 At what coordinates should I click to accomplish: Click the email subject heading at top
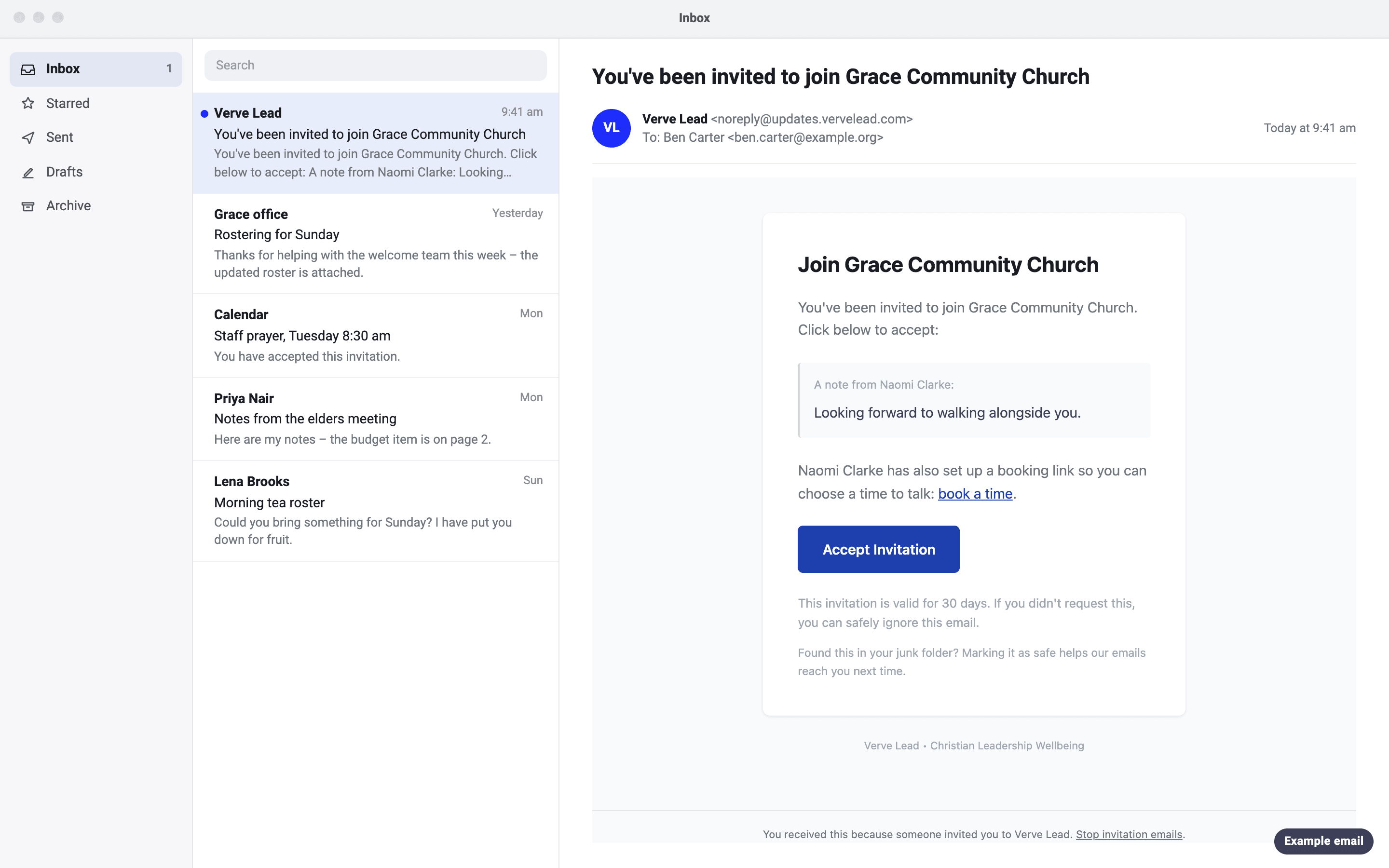pos(840,76)
